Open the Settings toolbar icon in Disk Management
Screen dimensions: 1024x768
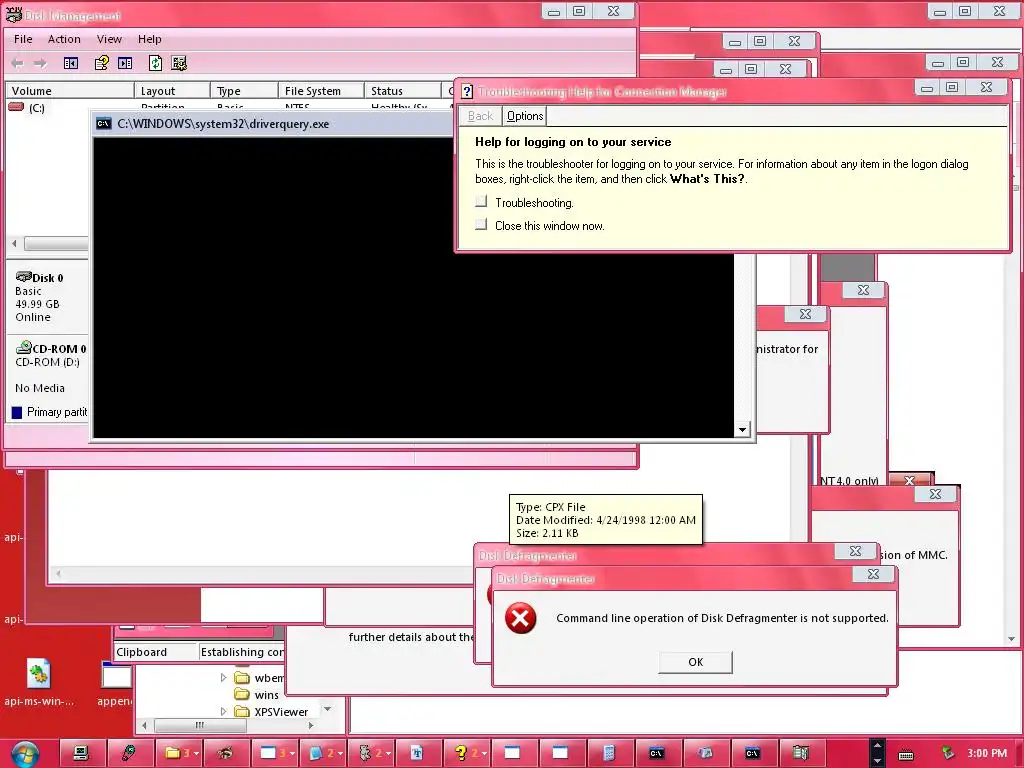tap(179, 63)
